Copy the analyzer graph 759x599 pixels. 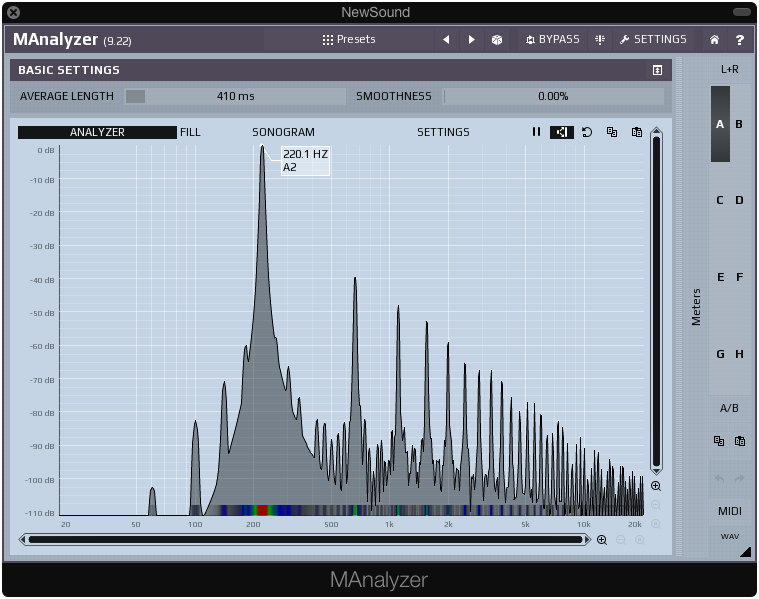[x=612, y=132]
